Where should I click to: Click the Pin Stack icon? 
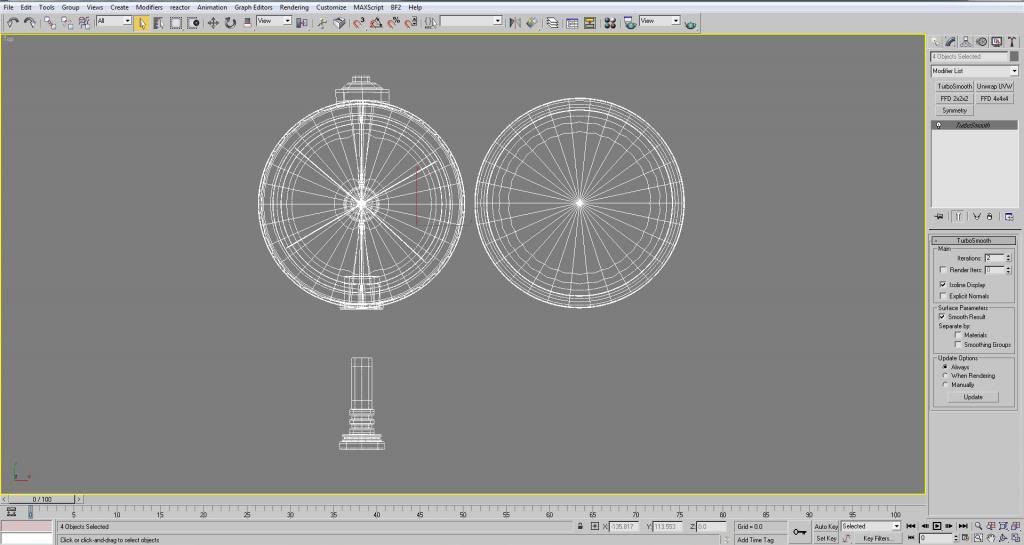point(939,216)
